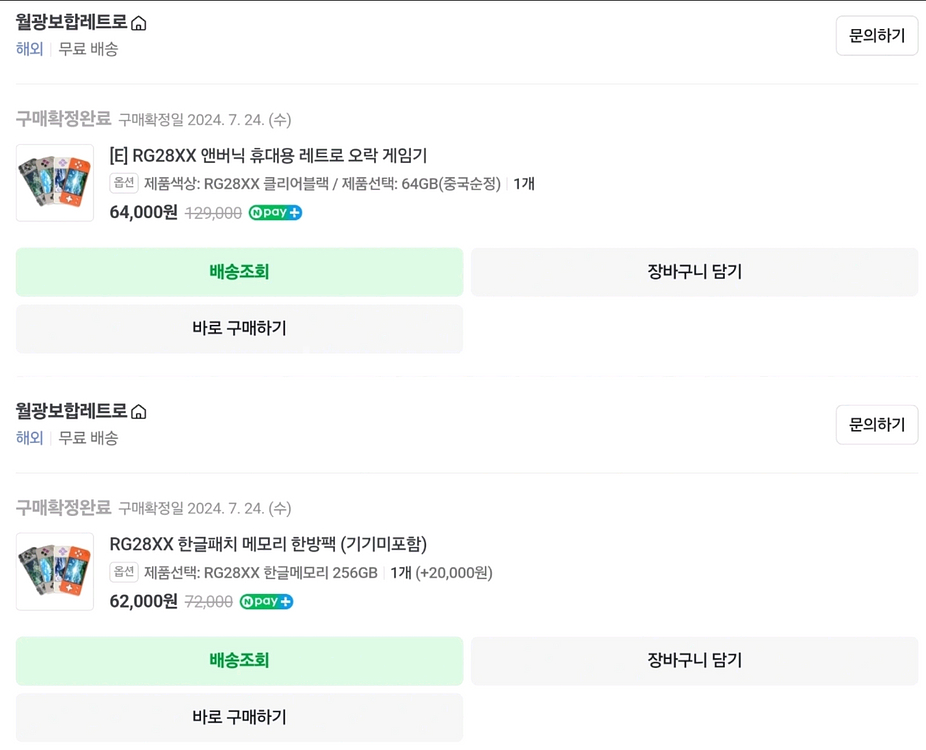The height and width of the screenshot is (750, 926).
Task: Choose 바로 구매하기 for 앤버닉 게임기
Action: (x=239, y=328)
